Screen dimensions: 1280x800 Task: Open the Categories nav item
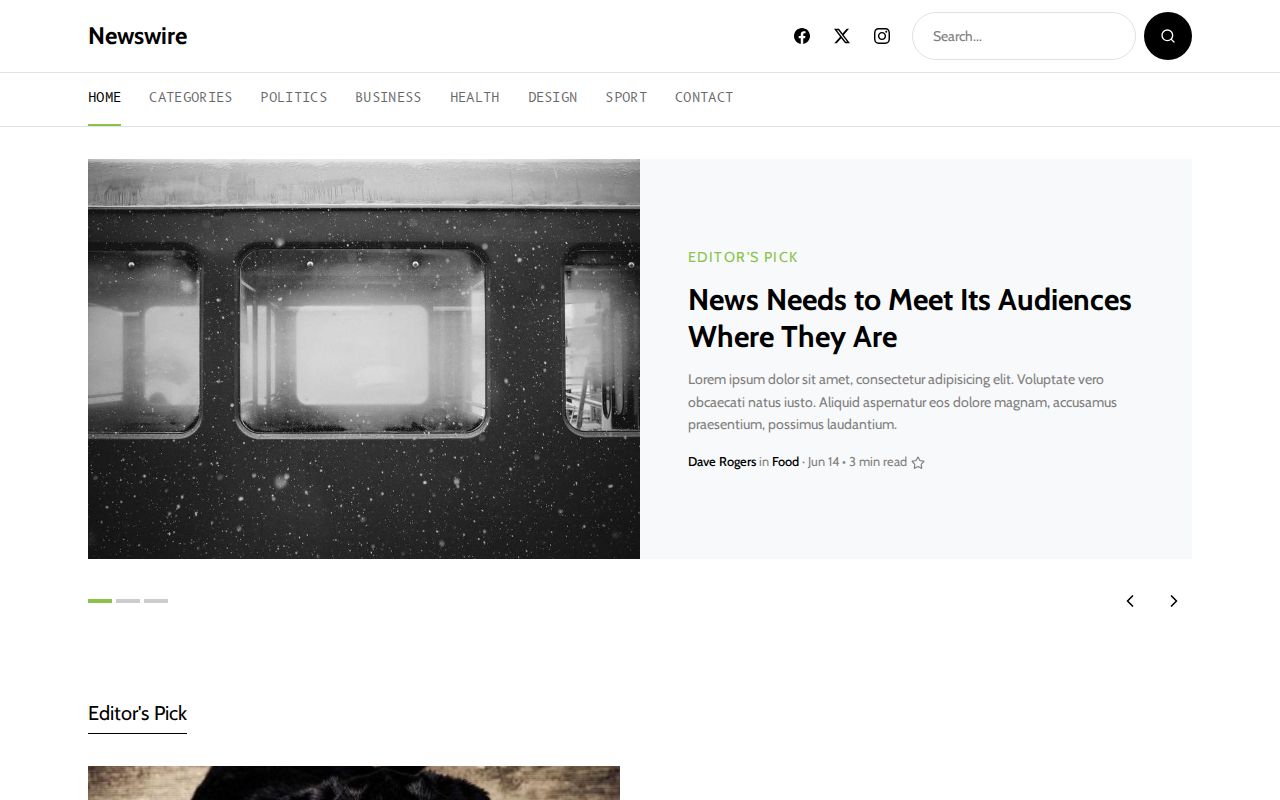pyautogui.click(x=190, y=97)
